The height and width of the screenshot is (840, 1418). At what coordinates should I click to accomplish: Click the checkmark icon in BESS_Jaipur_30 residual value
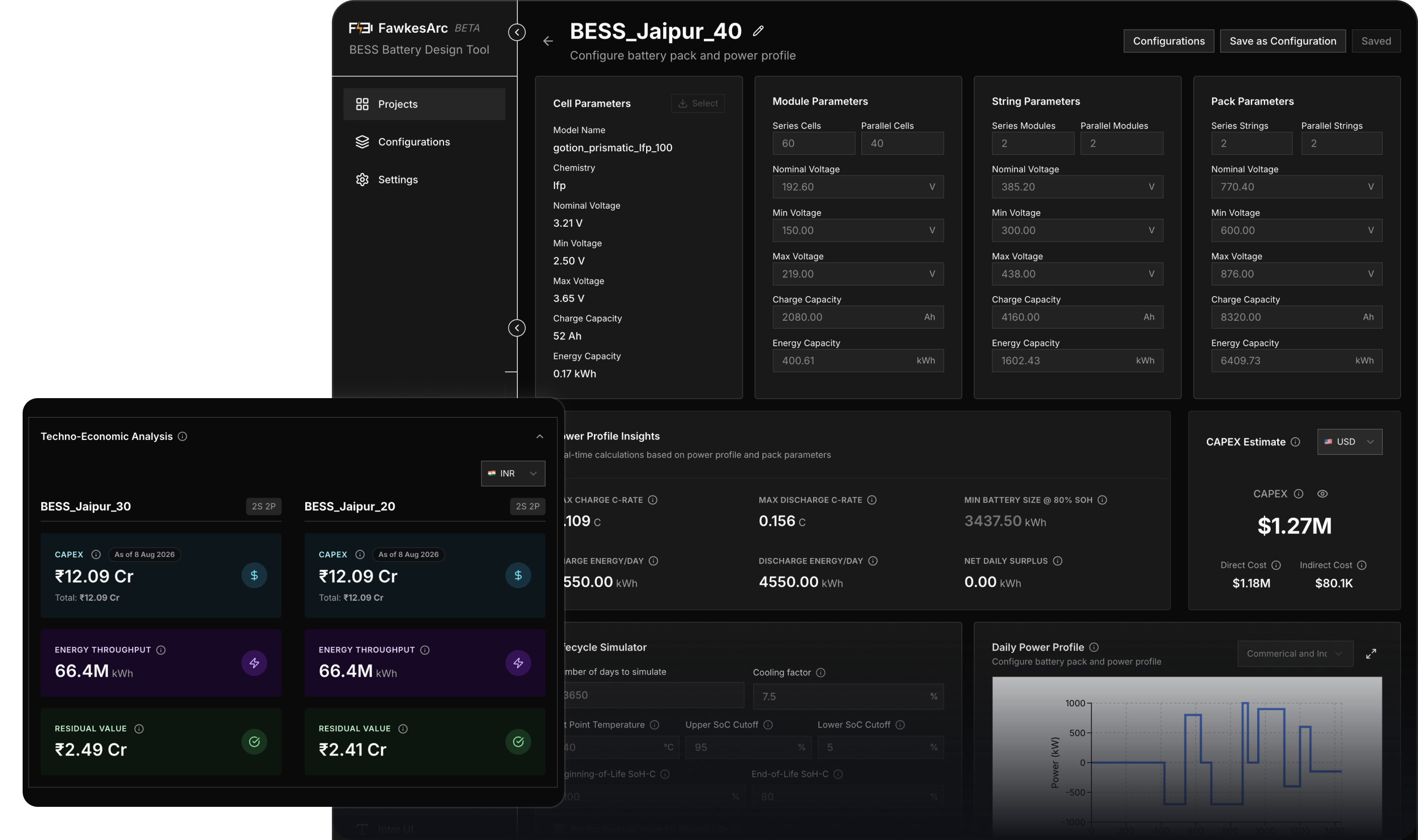(254, 741)
